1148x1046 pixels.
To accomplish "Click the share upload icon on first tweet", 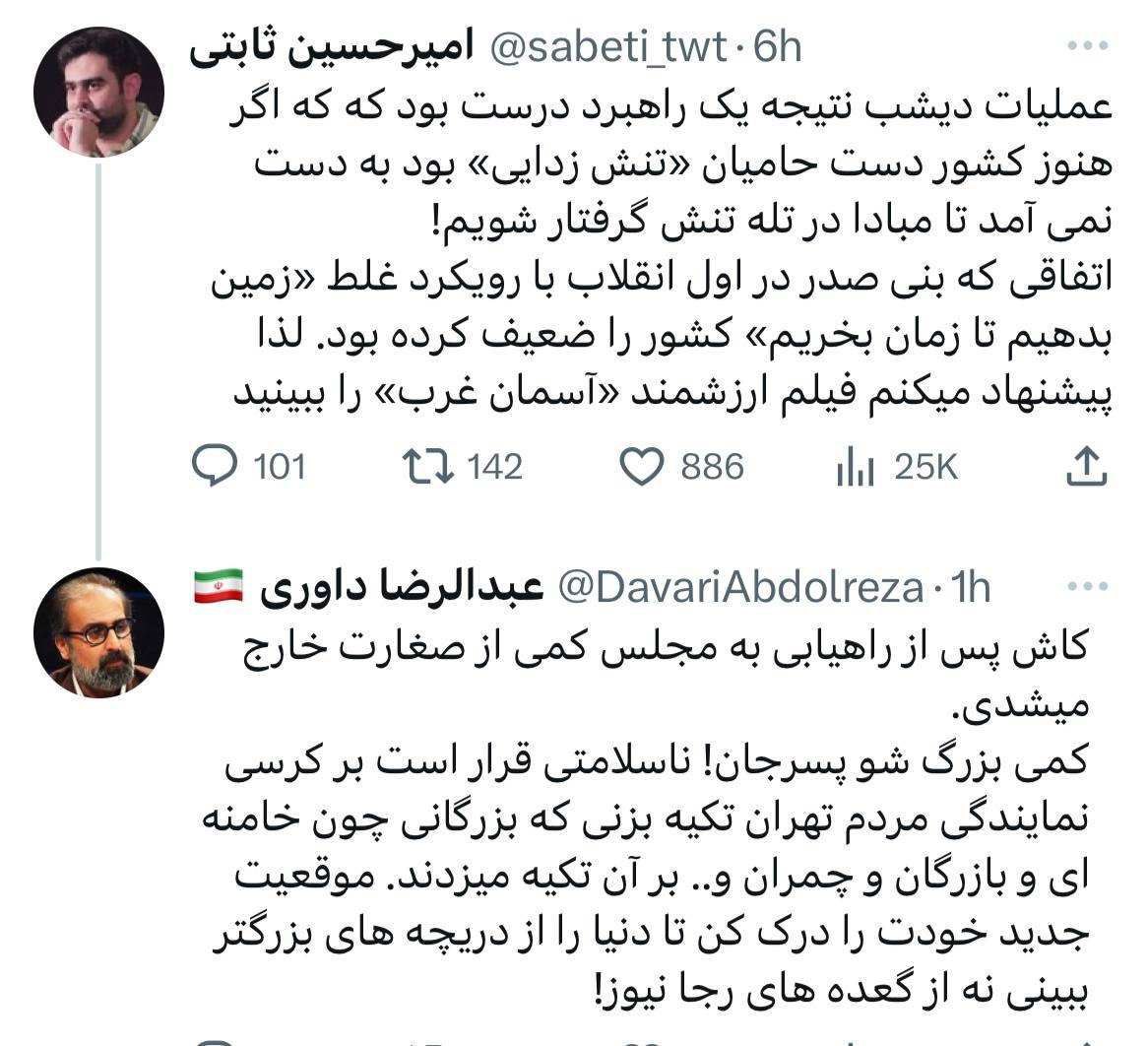I will point(1086,466).
